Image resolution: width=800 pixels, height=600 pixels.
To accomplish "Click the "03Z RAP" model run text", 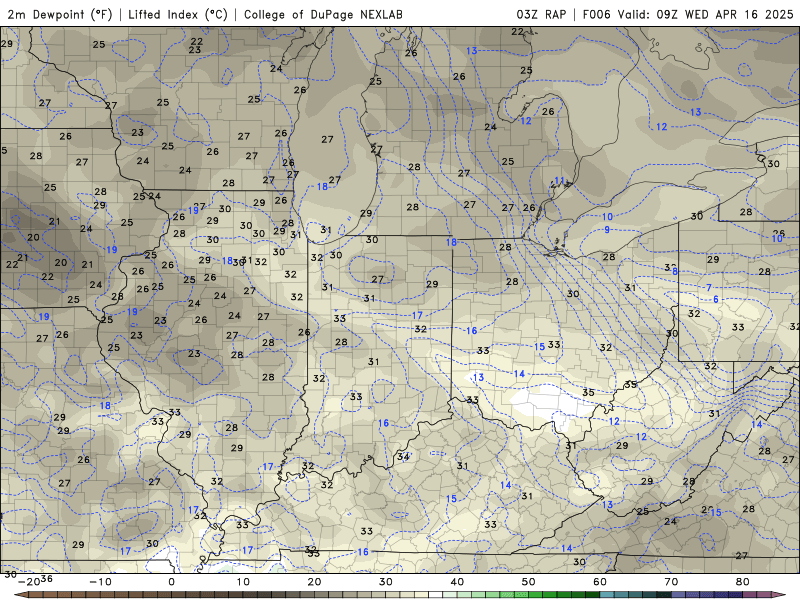I will coord(541,14).
